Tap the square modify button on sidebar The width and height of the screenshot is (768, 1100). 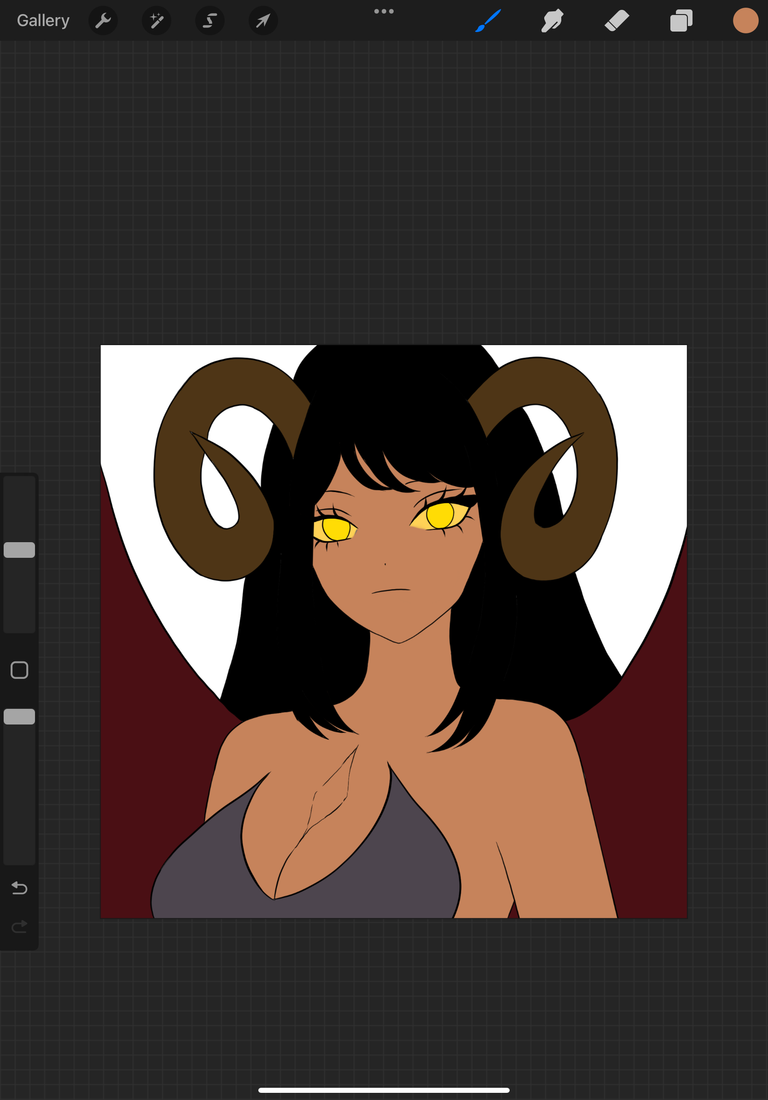[20, 670]
